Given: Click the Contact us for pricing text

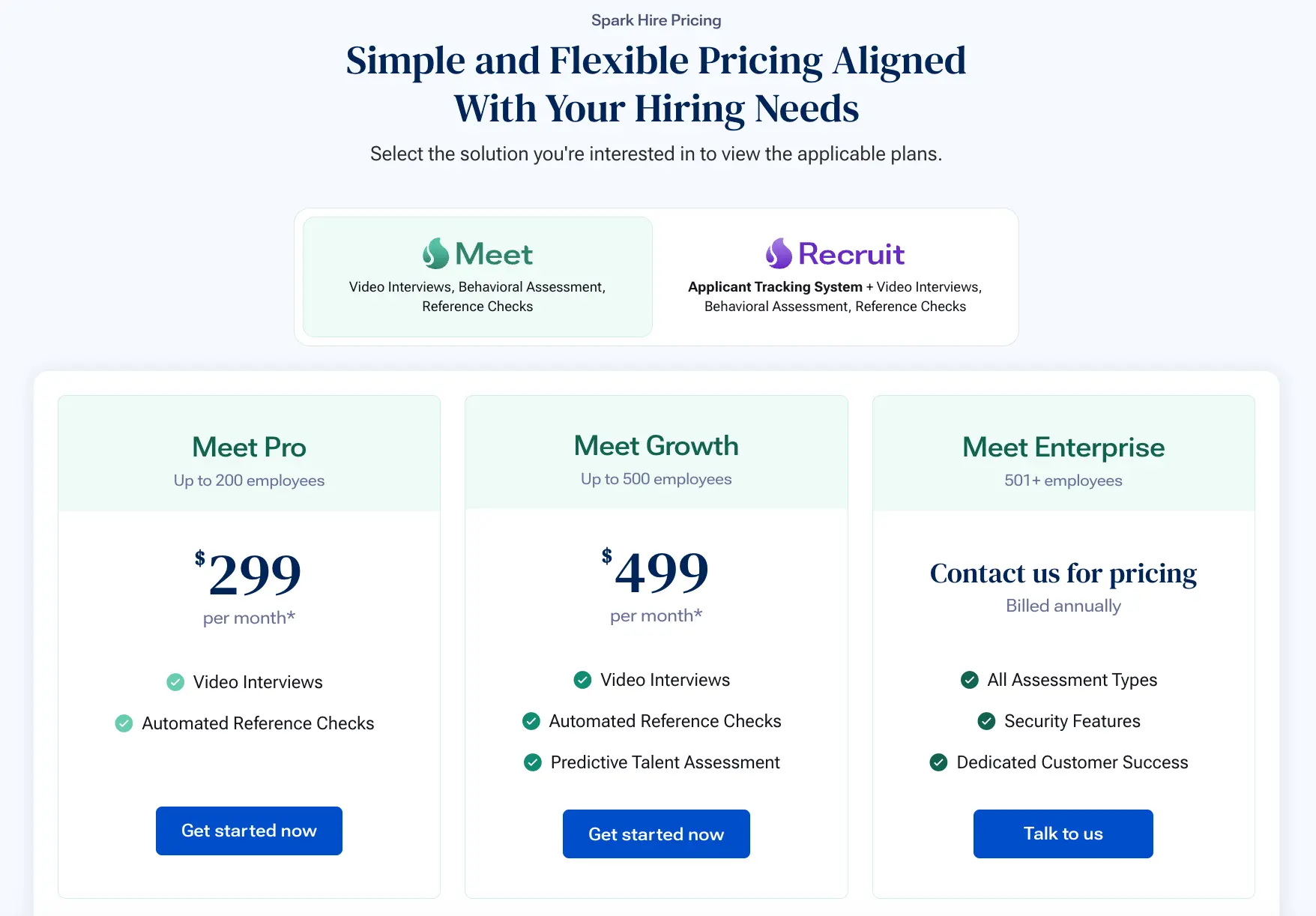Looking at the screenshot, I should [x=1063, y=573].
